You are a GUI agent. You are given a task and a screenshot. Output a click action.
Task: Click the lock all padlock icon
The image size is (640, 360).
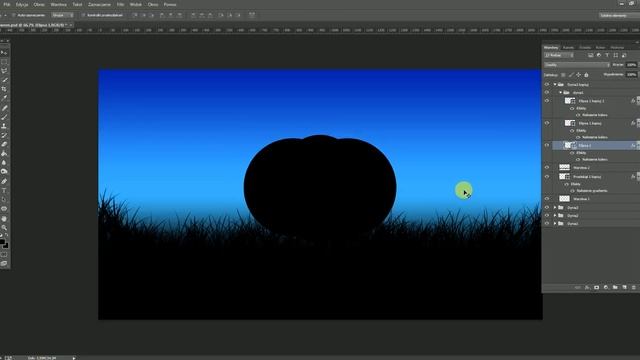(x=586, y=75)
